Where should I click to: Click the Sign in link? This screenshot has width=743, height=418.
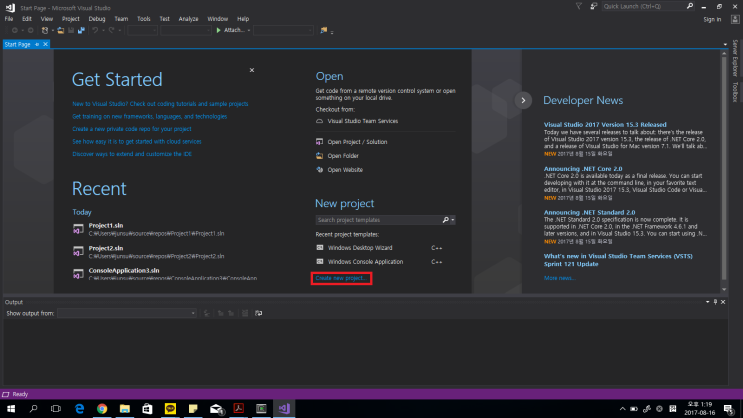click(x=712, y=19)
